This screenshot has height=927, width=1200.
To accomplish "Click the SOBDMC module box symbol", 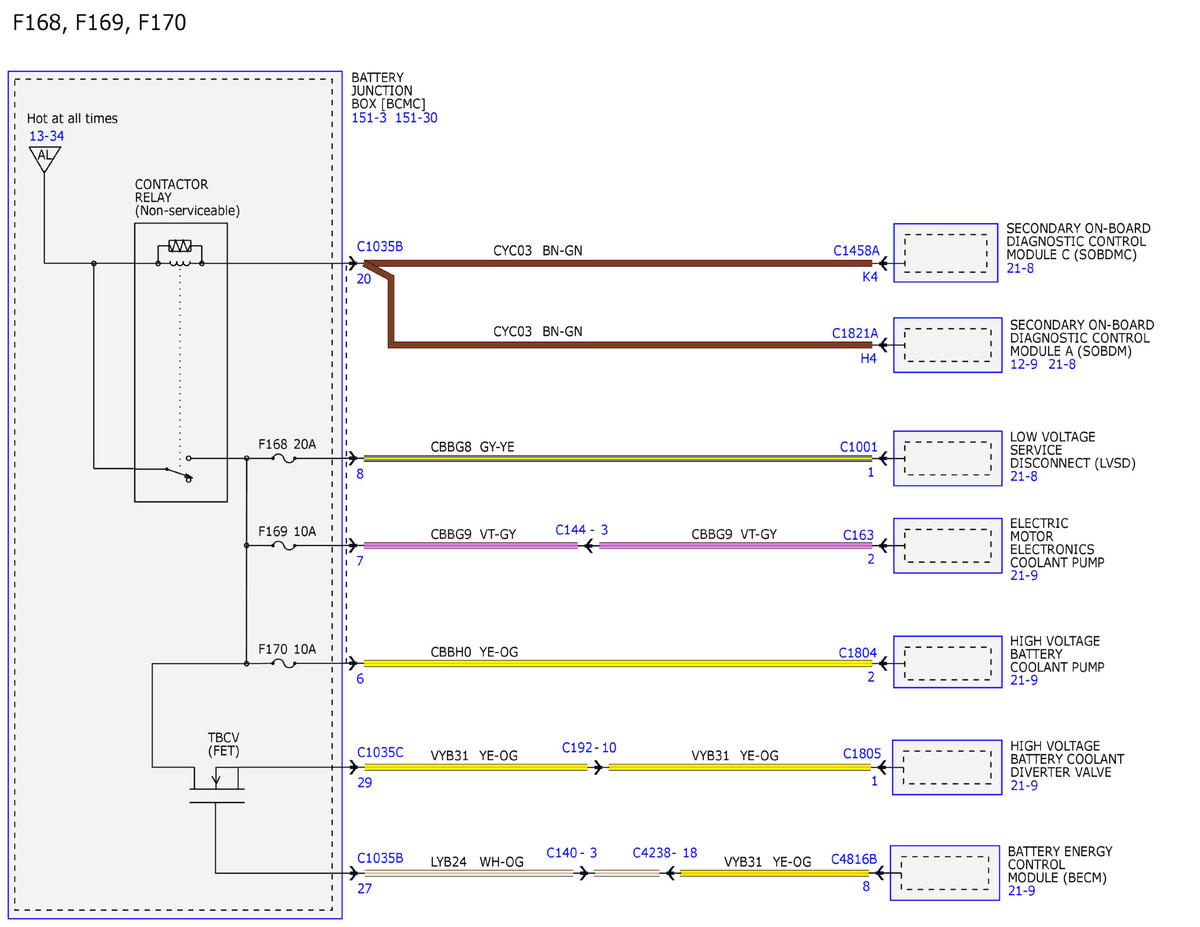I will (x=945, y=252).
